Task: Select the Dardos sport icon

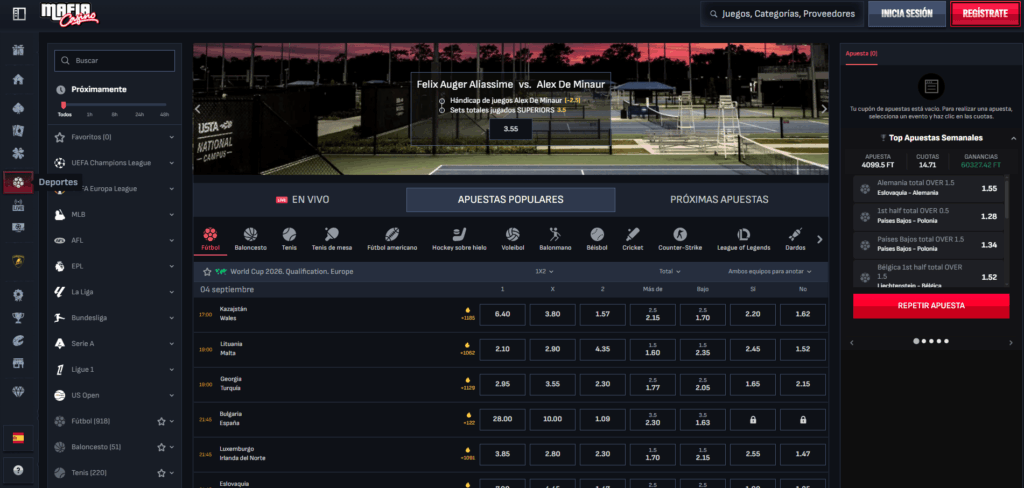Action: [795, 238]
